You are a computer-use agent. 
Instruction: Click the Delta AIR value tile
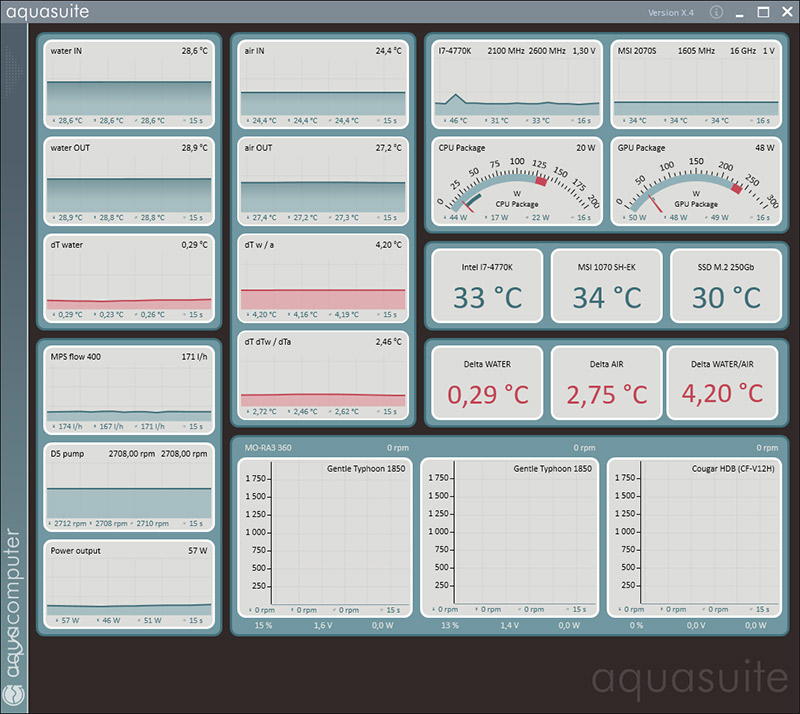pos(607,383)
